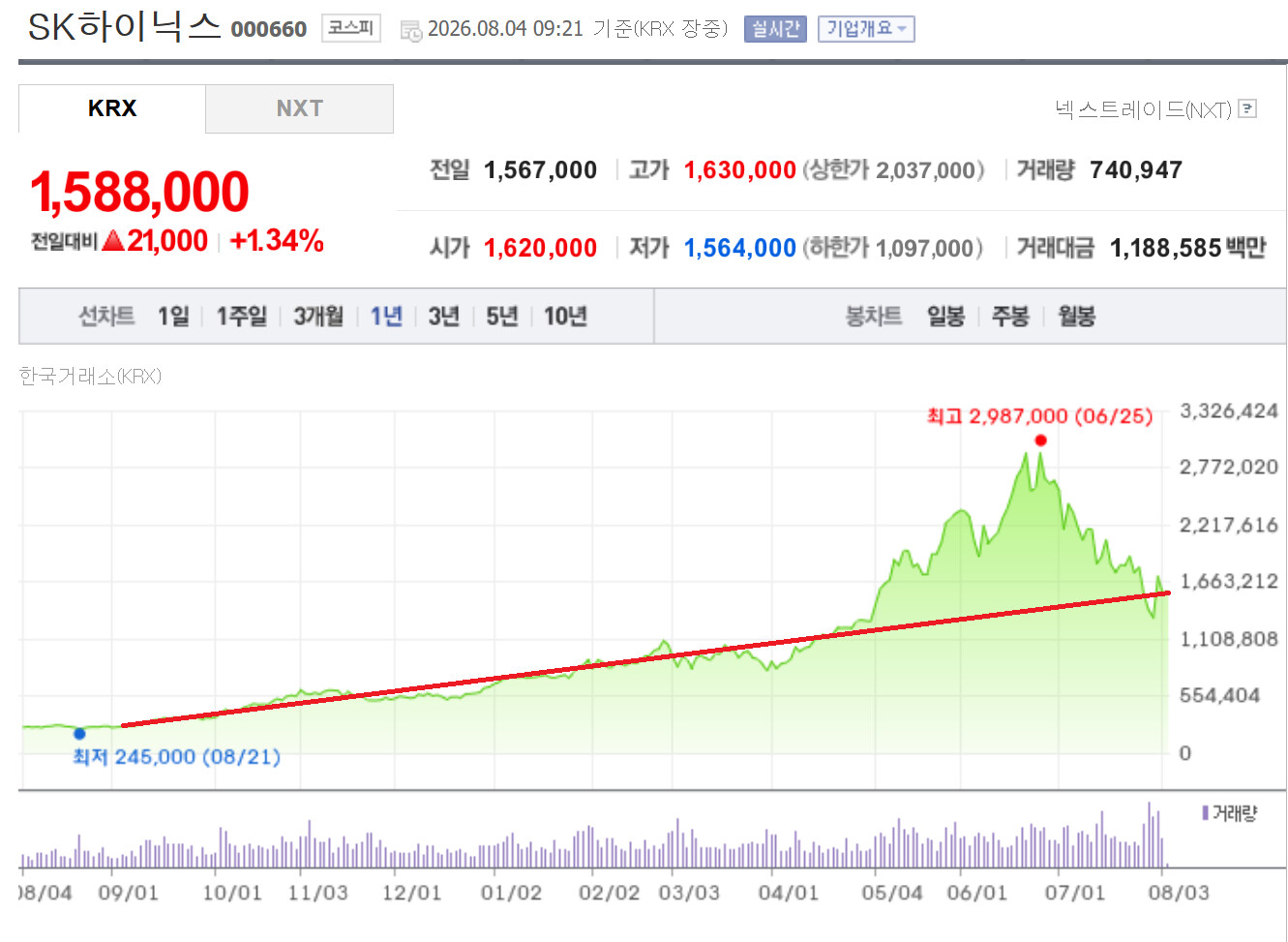Click the volume bar chart
Image resolution: width=1288 pixels, height=942 pixels.
pos(594,834)
